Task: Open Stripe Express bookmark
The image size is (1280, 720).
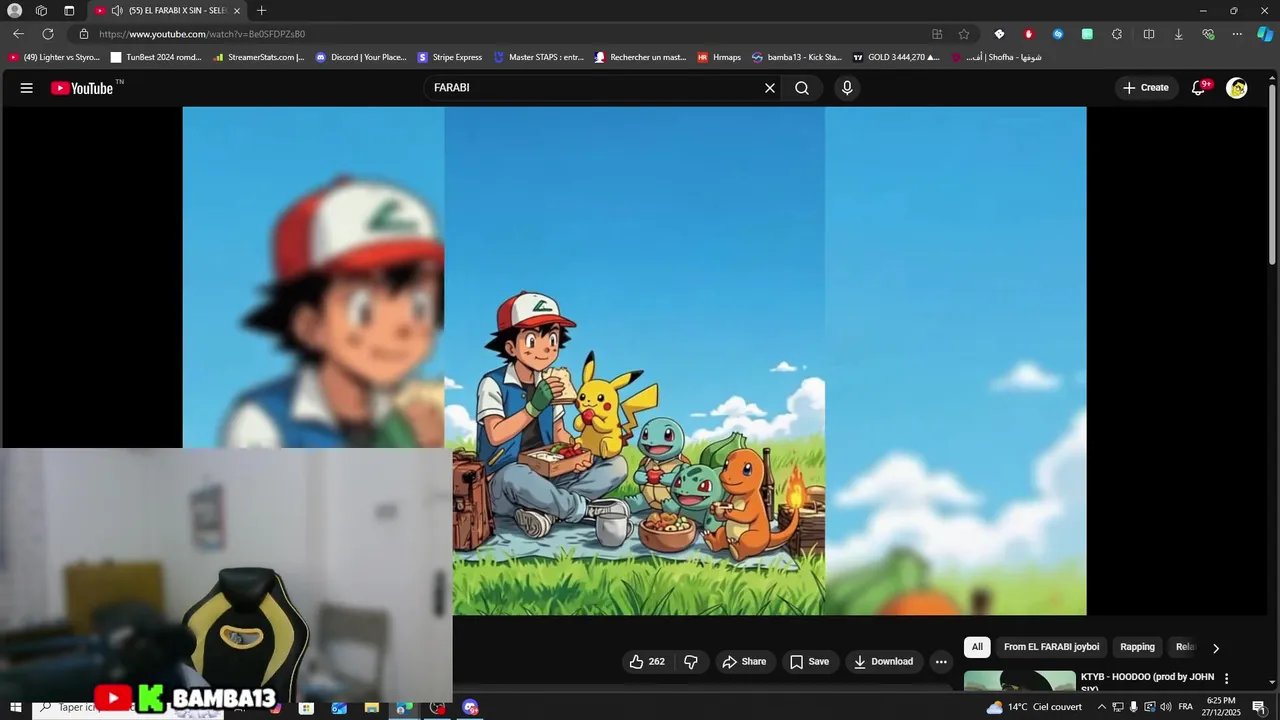Action: click(450, 57)
